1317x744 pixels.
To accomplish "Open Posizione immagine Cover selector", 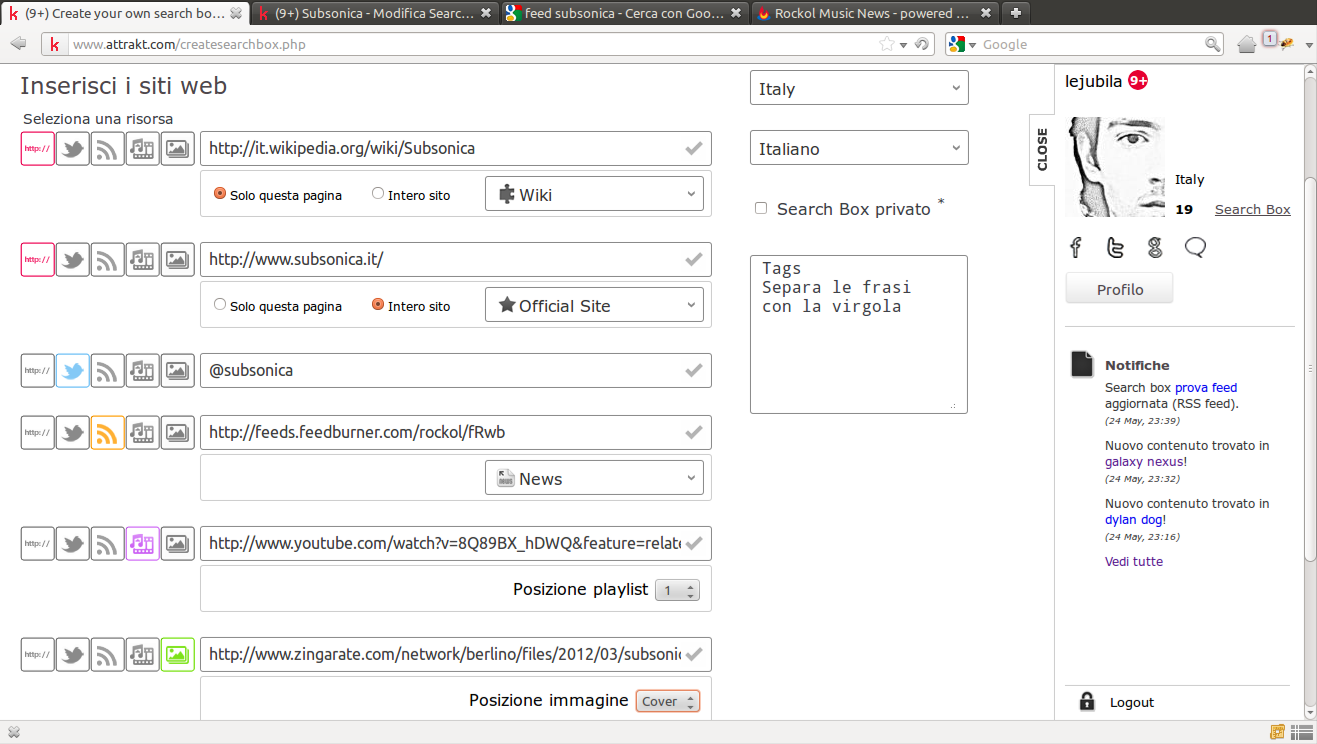I will pyautogui.click(x=667, y=701).
